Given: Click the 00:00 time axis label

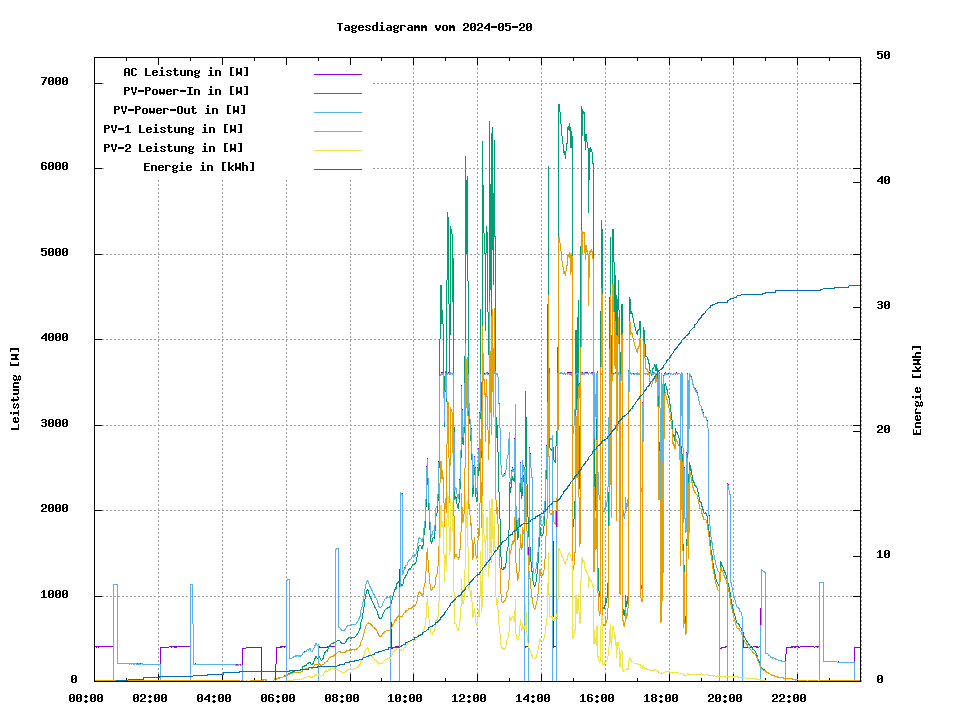Looking at the screenshot, I should click(86, 698).
